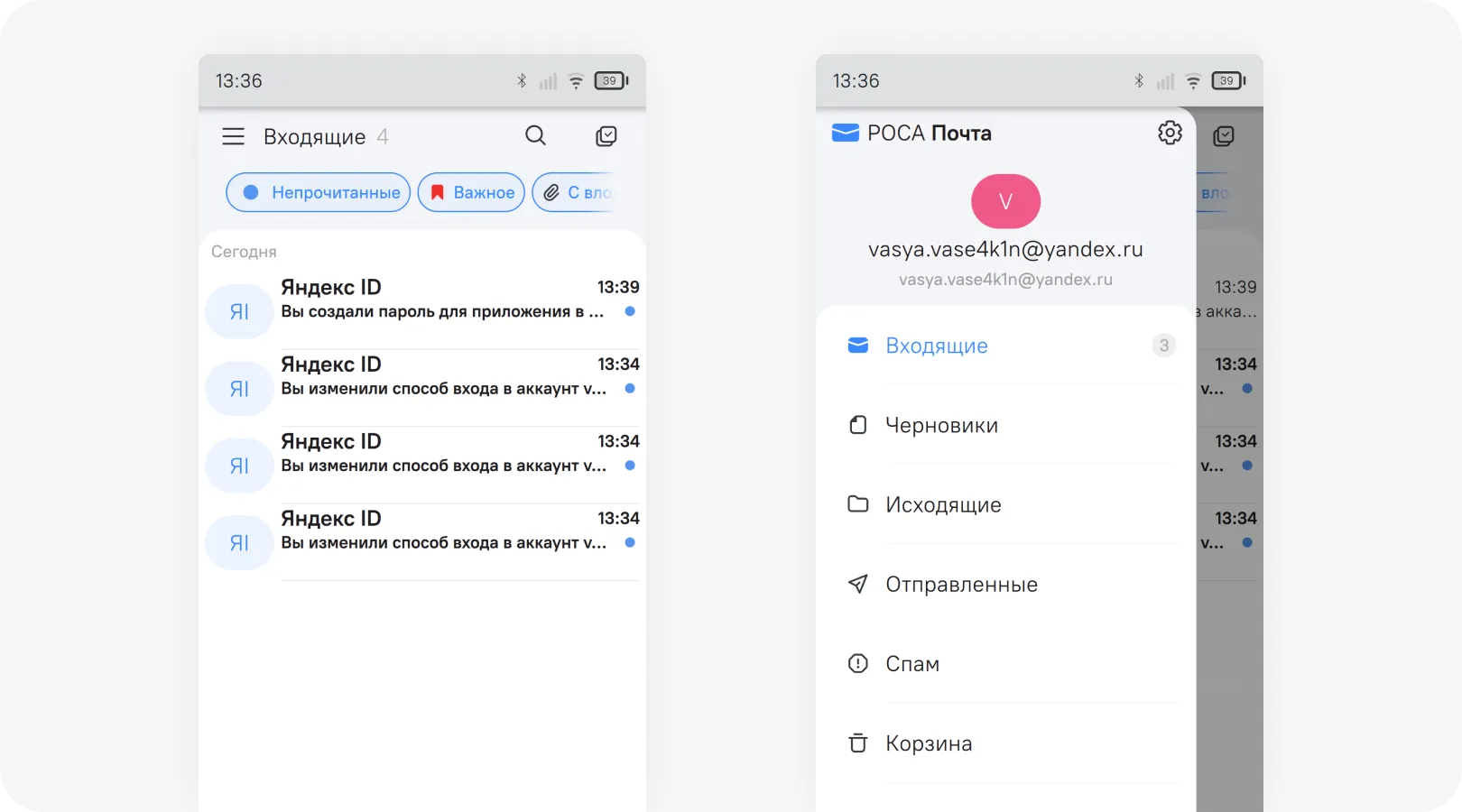Tap signal strength icon in left phone
This screenshot has width=1462, height=812.
549,81
